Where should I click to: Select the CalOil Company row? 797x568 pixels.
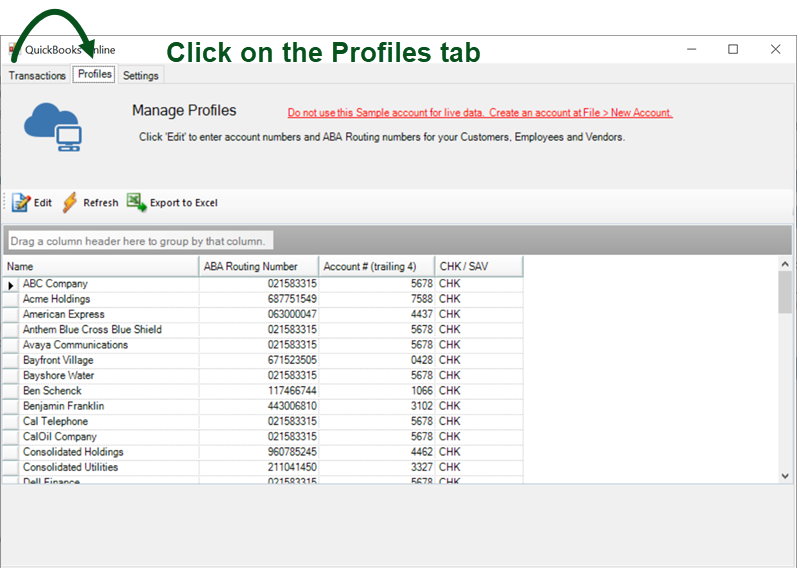click(x=263, y=436)
